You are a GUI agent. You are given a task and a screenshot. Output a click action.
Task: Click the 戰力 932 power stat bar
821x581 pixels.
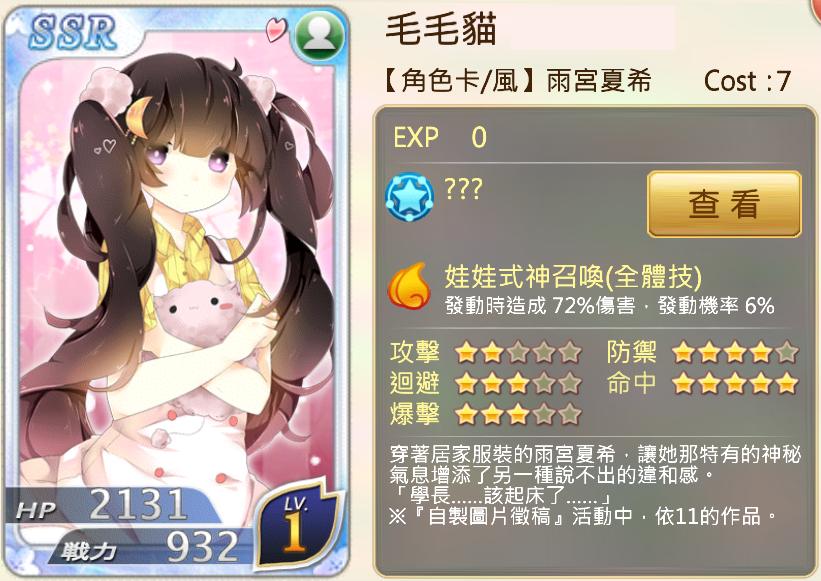tap(149, 548)
